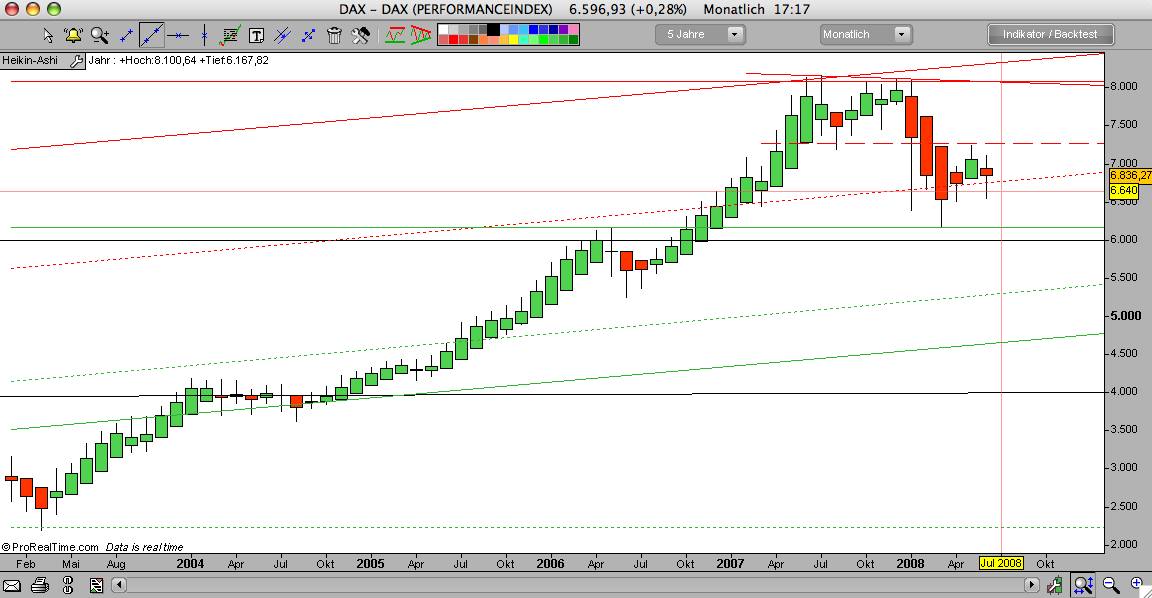Click the 8.000 price axis label
The image size is (1152, 598).
point(1124,86)
